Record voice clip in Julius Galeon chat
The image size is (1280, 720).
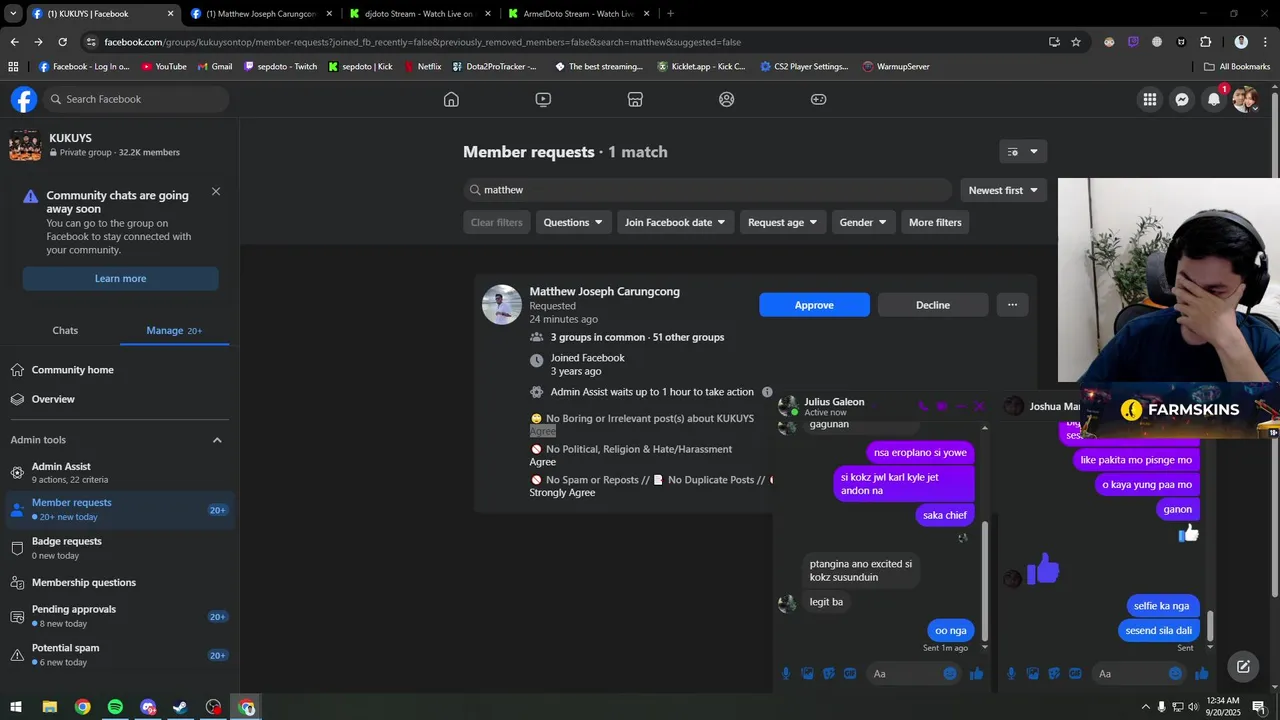pos(786,674)
